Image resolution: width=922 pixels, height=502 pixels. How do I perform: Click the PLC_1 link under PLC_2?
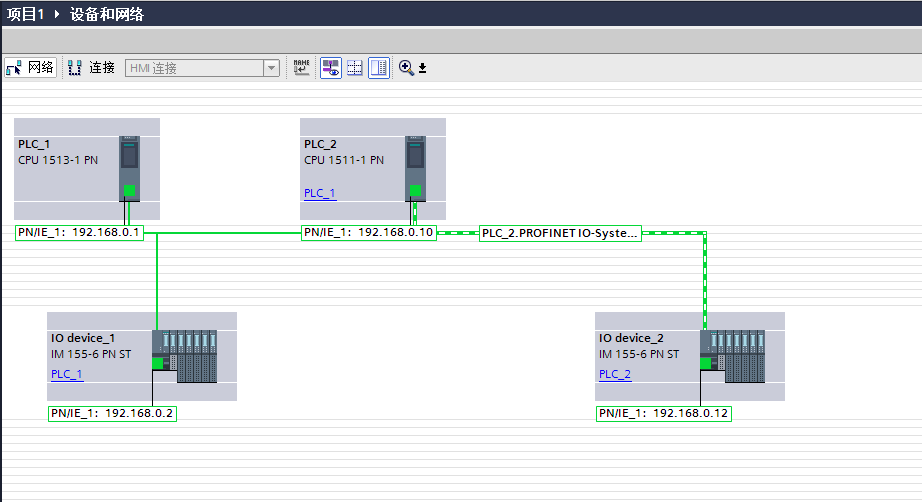pos(320,193)
